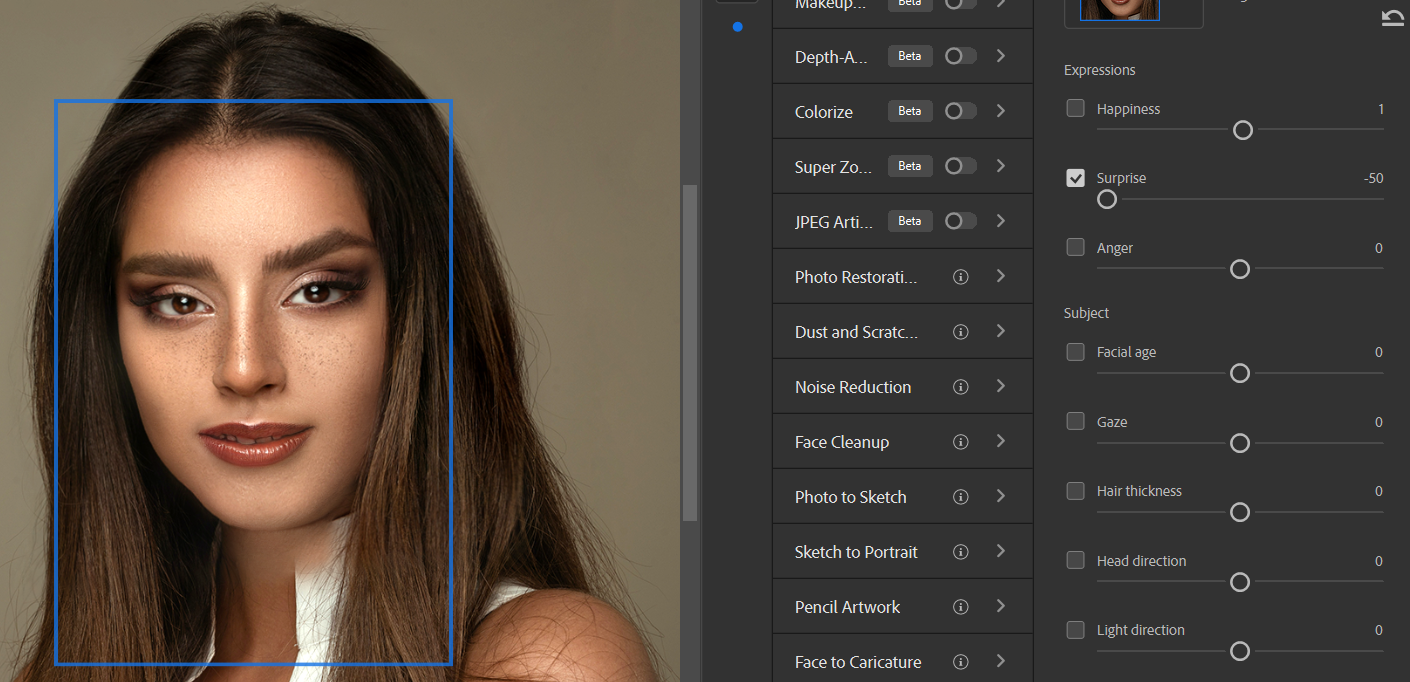Turn on the Super Zoom toggle
The image size is (1410, 682).
click(x=960, y=166)
